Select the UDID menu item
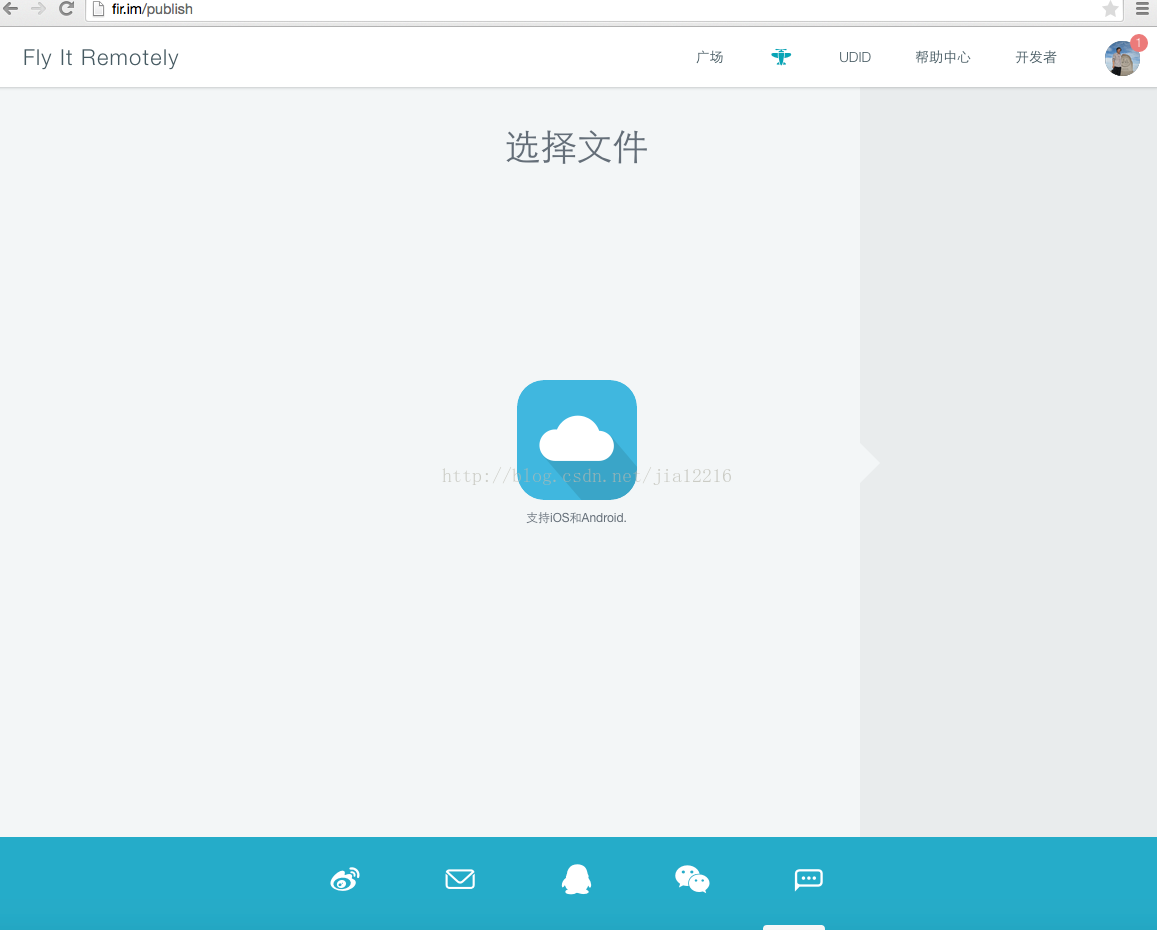 click(x=854, y=57)
